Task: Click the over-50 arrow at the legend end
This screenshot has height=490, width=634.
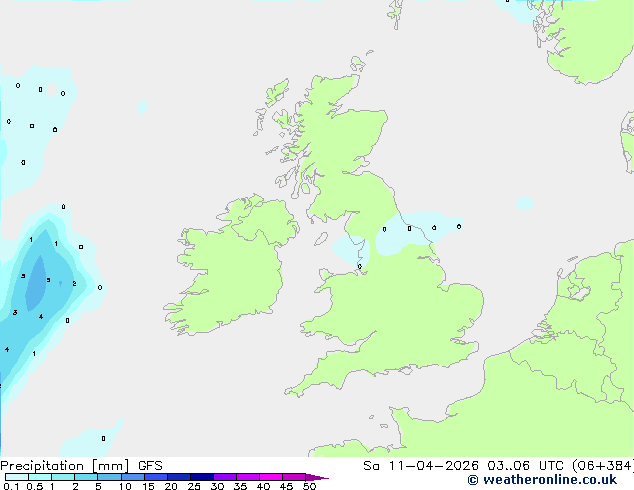Action: pos(317,477)
